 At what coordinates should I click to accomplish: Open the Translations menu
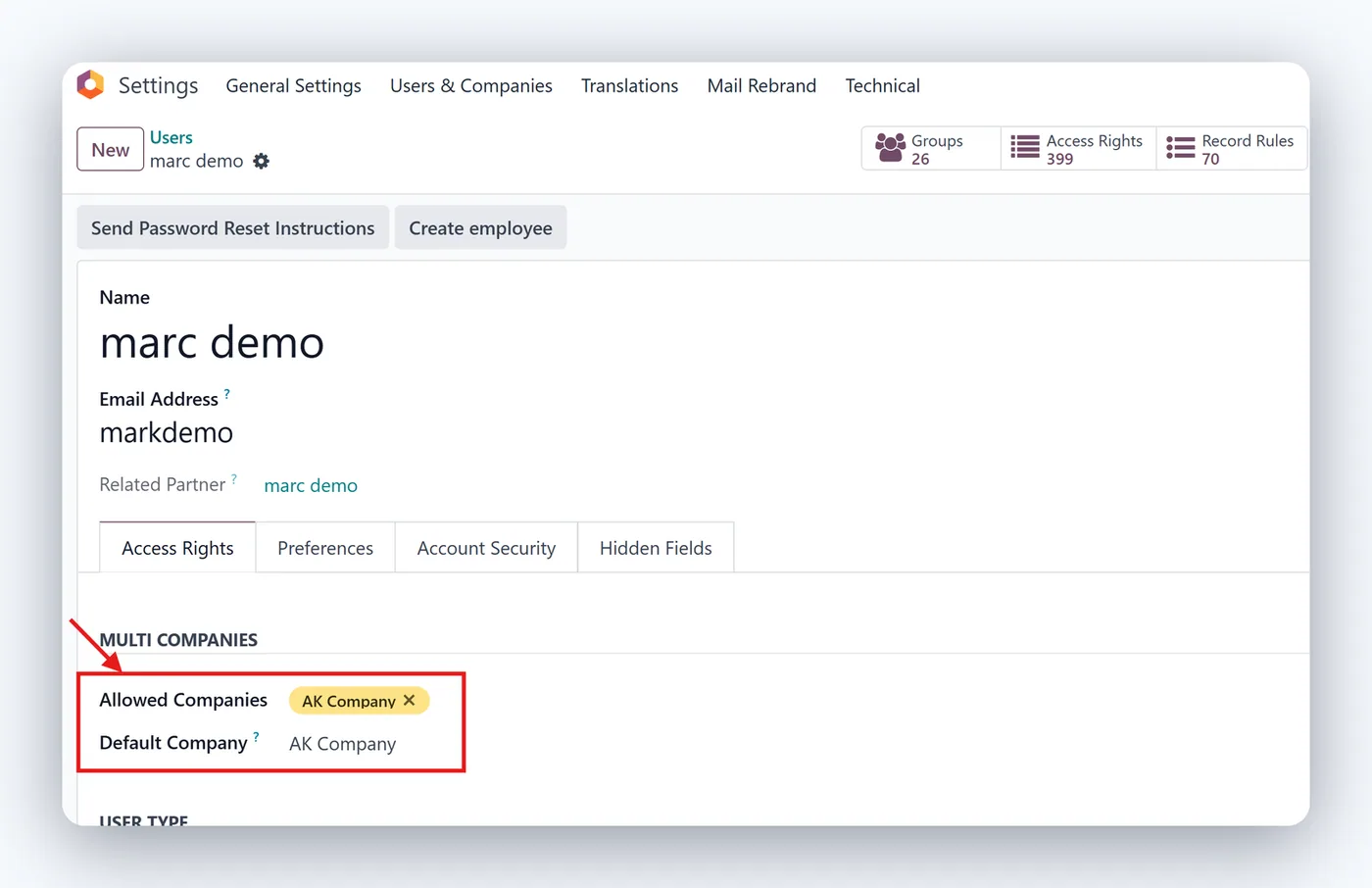pos(629,85)
